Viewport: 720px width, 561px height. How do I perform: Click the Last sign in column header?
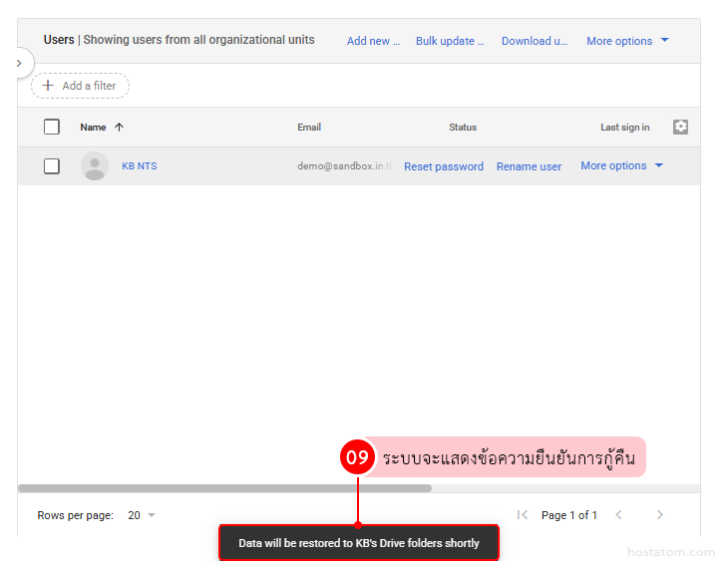(x=625, y=127)
